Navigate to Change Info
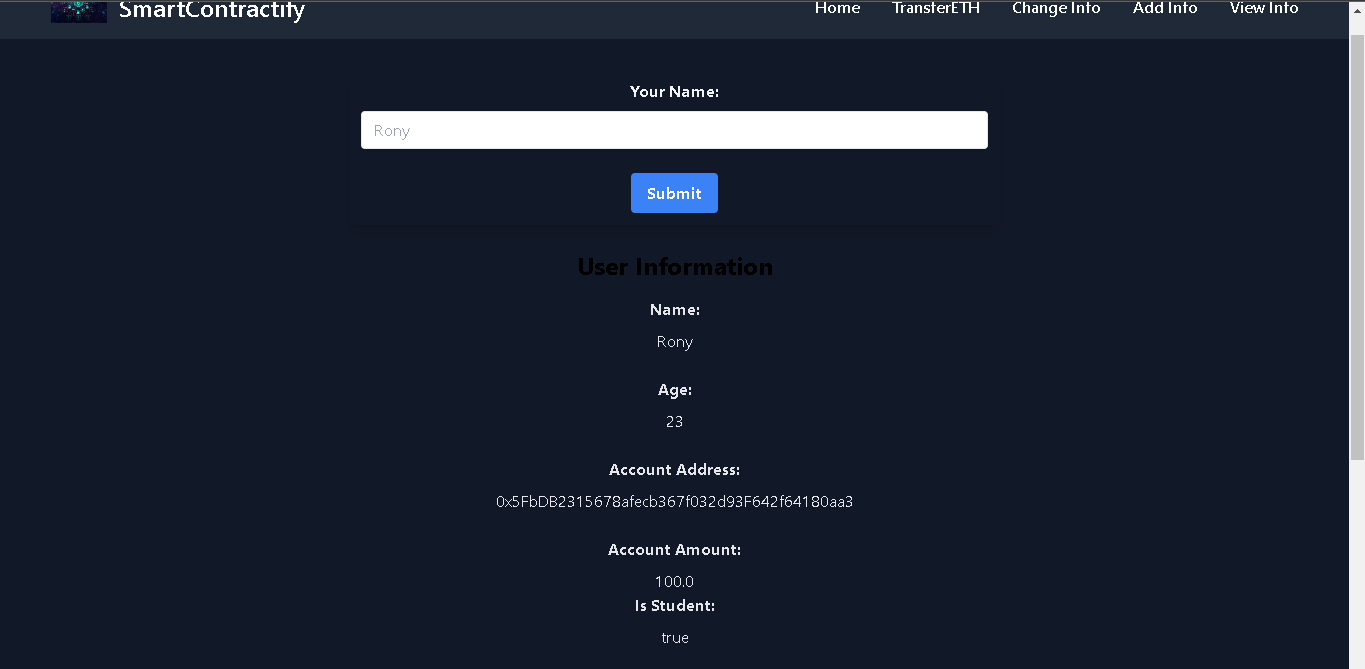The image size is (1365, 669). [1056, 8]
